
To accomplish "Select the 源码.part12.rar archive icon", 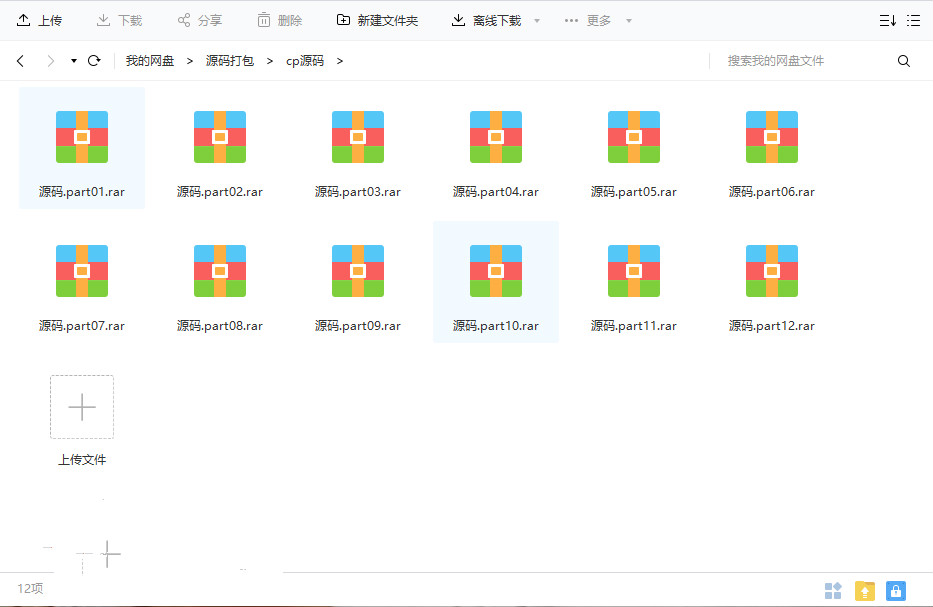I will pos(772,271).
